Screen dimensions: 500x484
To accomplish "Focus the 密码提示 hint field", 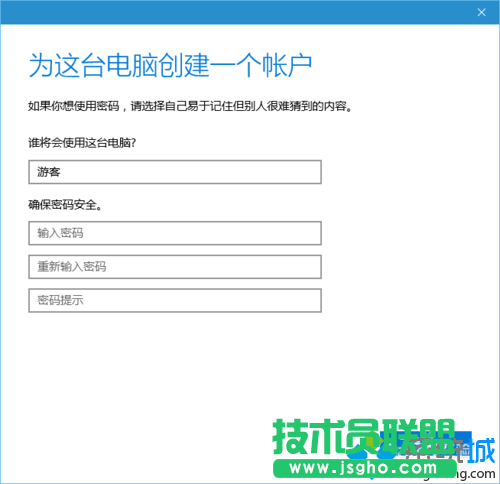I will coord(175,300).
